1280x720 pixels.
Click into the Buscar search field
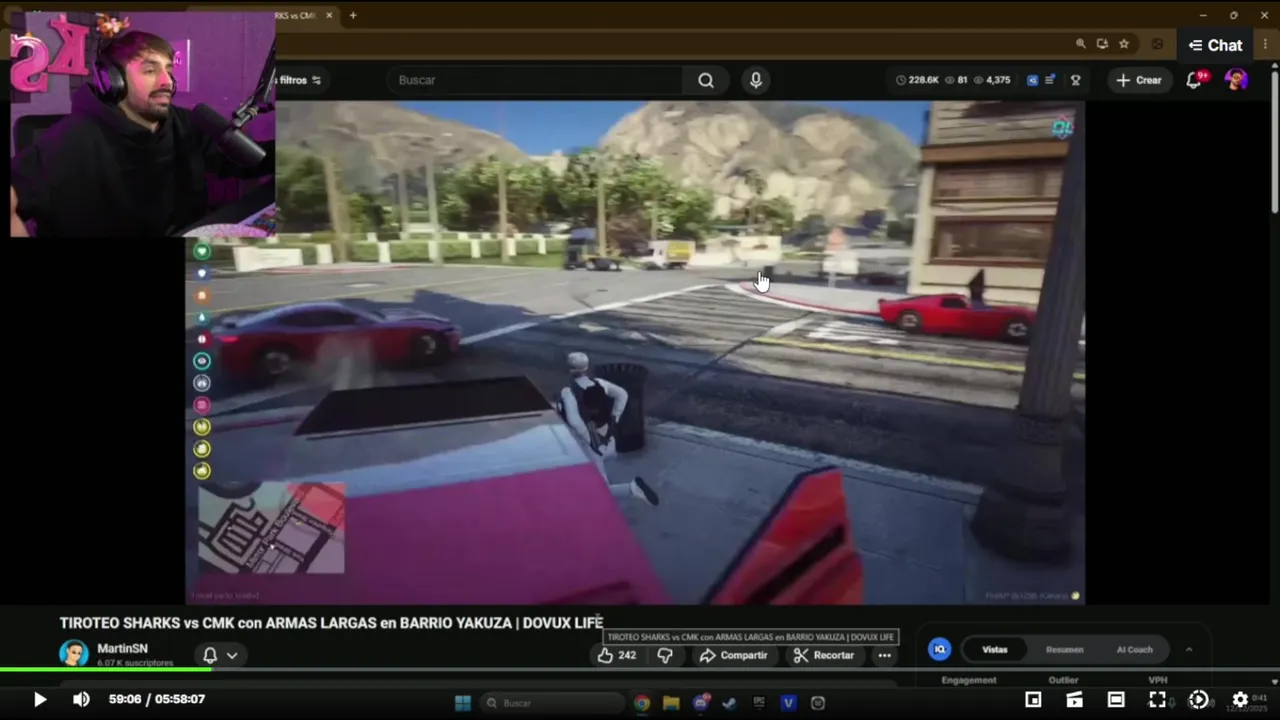[535, 80]
